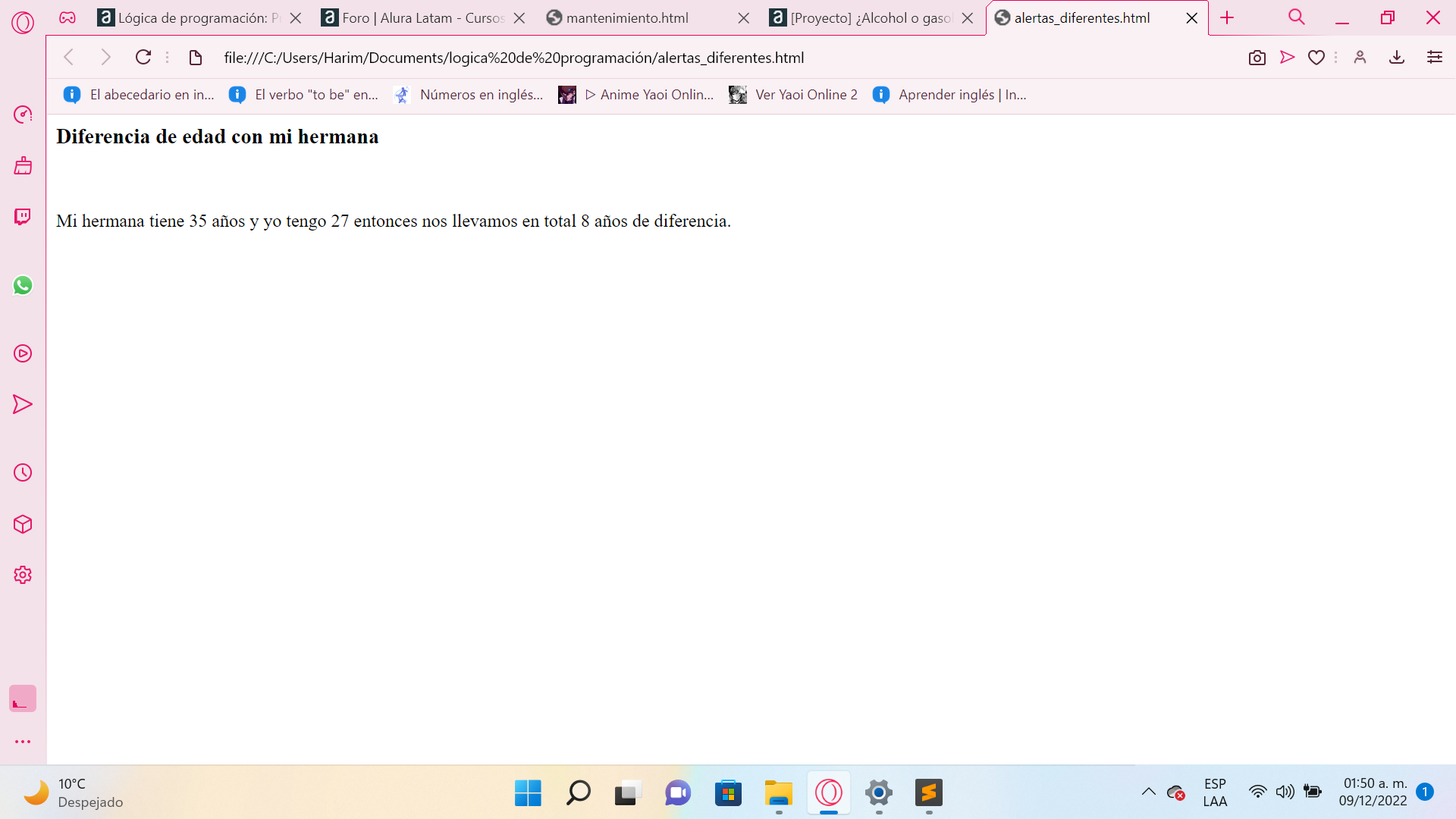Screen dimensions: 1456x819
Task: Open the Wi-Fi, volume and battery quick settings
Action: 1285,792
